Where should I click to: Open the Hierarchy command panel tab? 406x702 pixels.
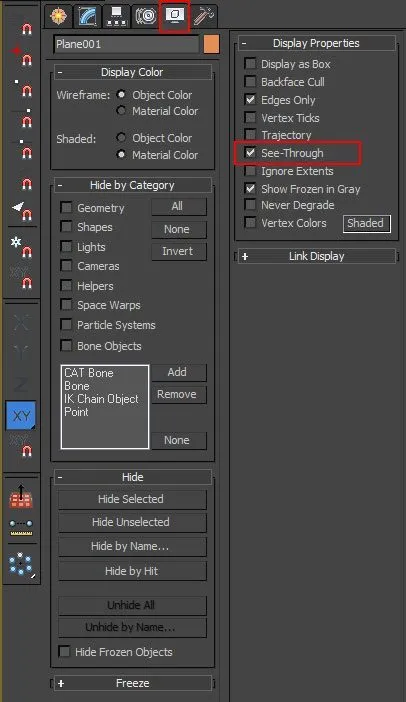(x=116, y=16)
